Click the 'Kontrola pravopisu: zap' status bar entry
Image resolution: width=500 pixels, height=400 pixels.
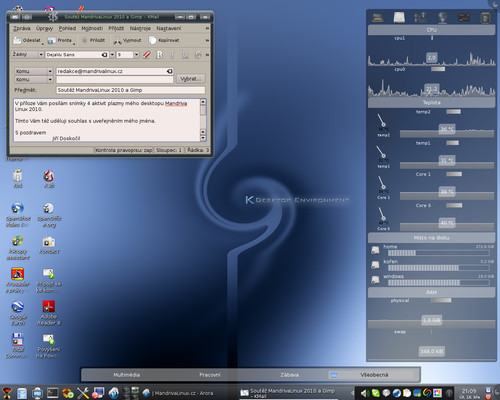pos(124,150)
